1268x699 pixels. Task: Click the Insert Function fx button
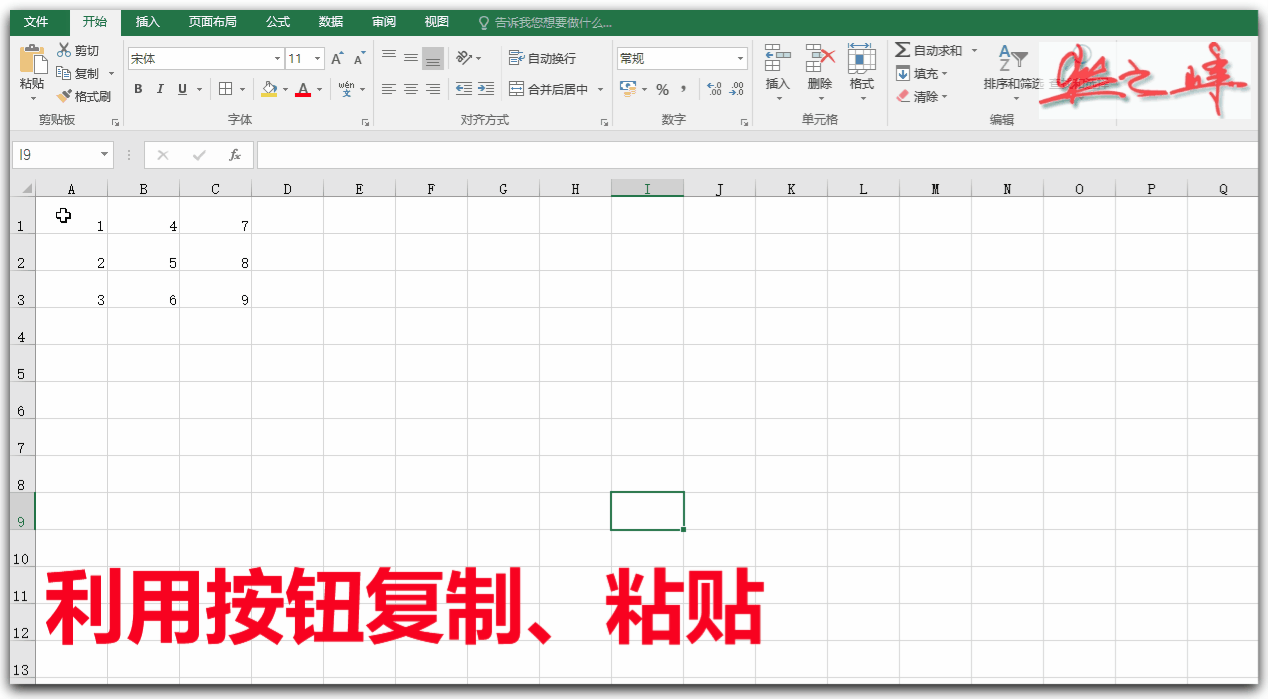pos(235,155)
